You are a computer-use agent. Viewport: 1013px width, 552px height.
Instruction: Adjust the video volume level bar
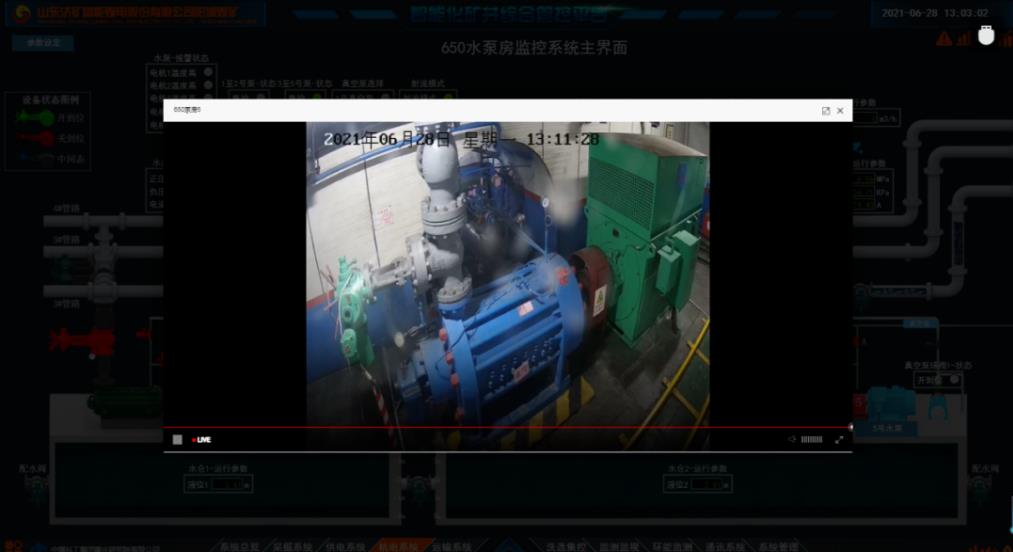[x=812, y=439]
